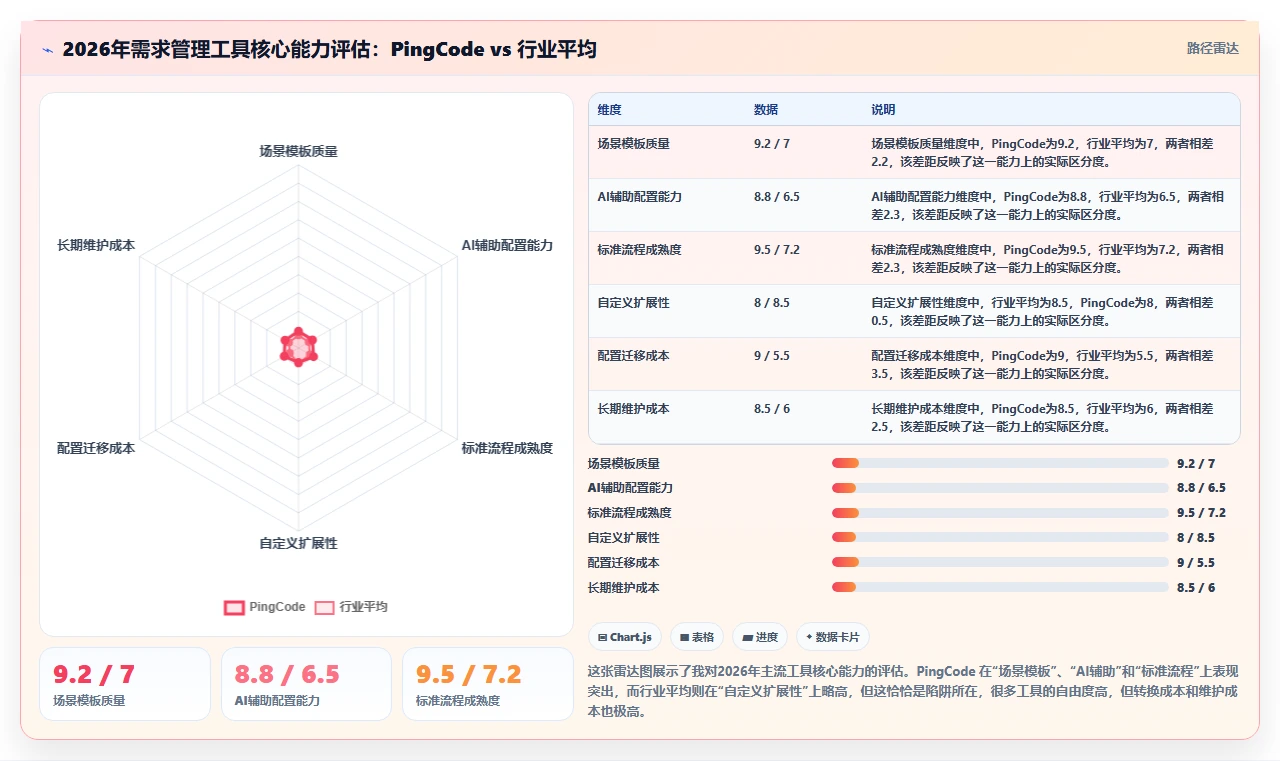Viewport: 1280px width, 761px height.
Task: Click the 8.5 / 6 value in the table
Action: coord(772,408)
